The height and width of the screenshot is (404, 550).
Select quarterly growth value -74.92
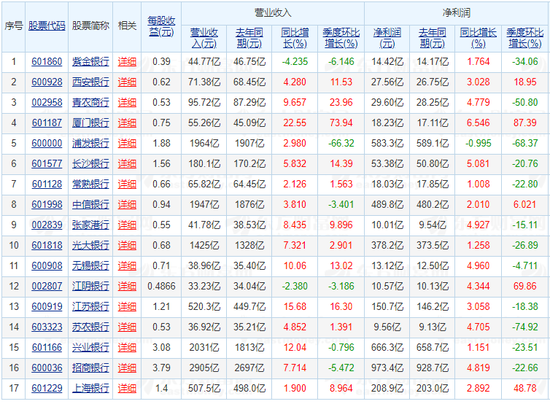tap(525, 327)
